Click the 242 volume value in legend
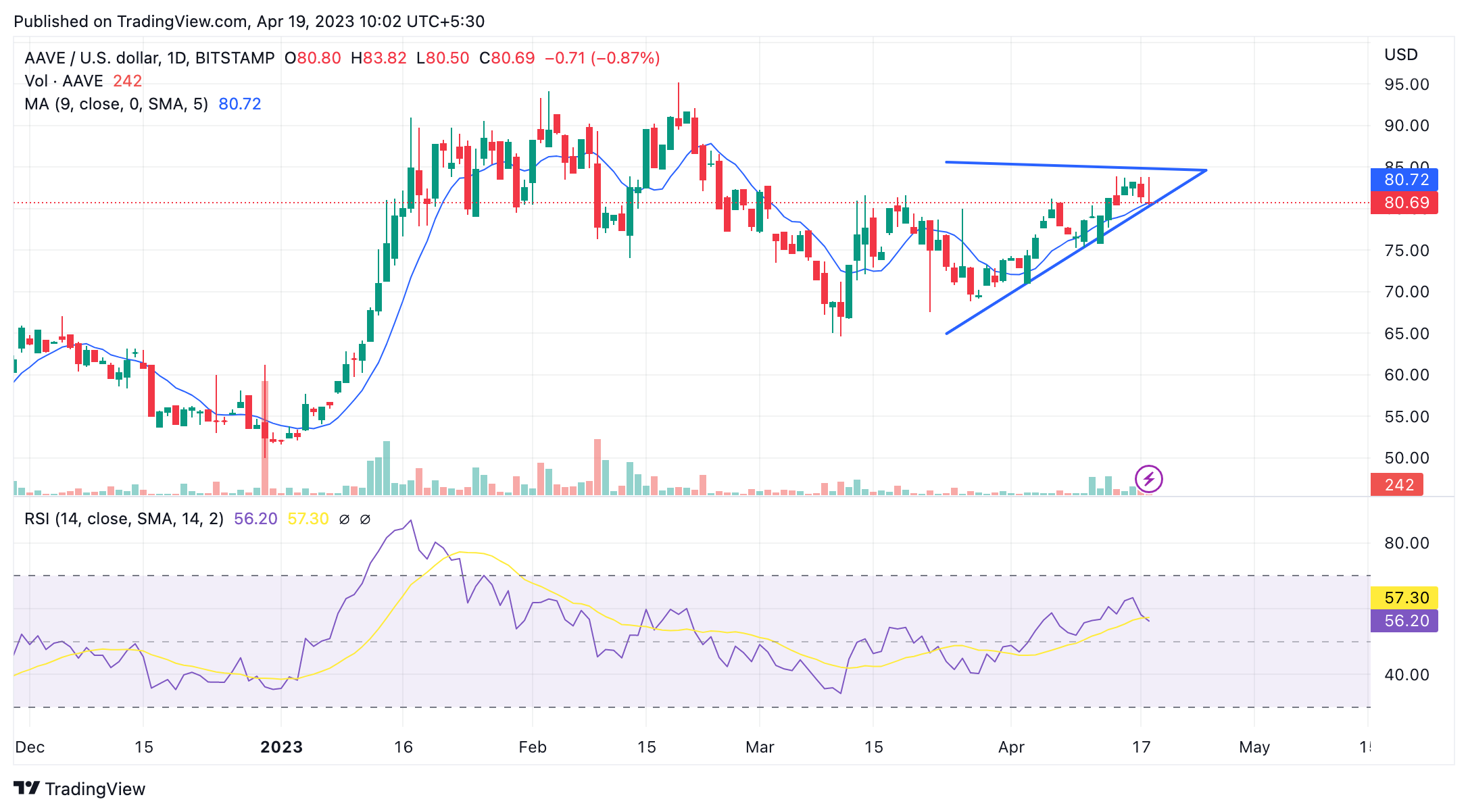1468x812 pixels. (127, 81)
